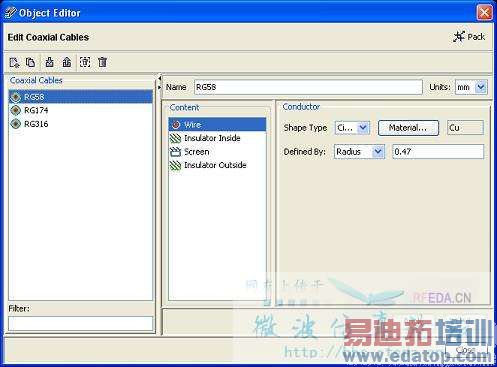Screen dimensions: 497x367
Task: Click the Pack icon button
Action: point(469,37)
